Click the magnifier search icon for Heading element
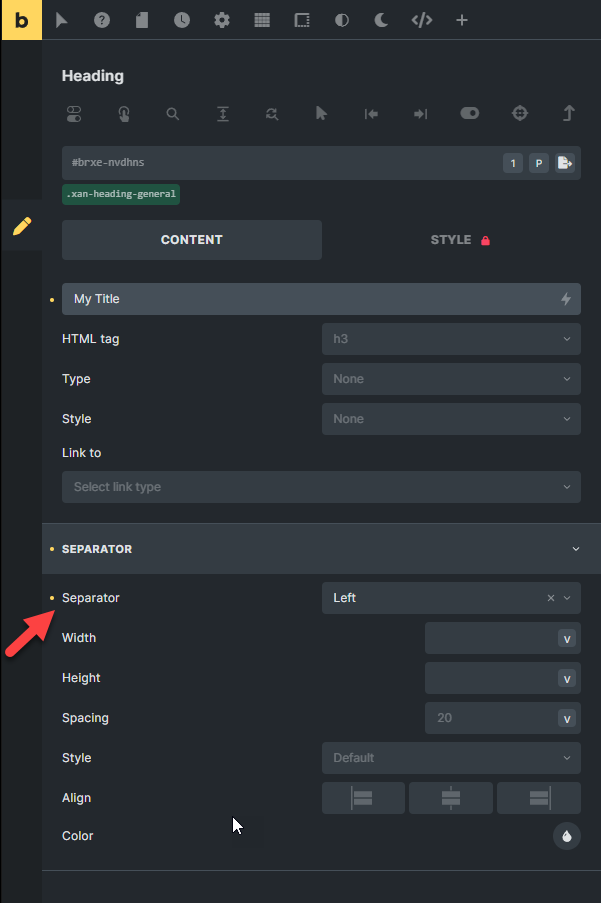Image resolution: width=601 pixels, height=903 pixels. pyautogui.click(x=172, y=113)
